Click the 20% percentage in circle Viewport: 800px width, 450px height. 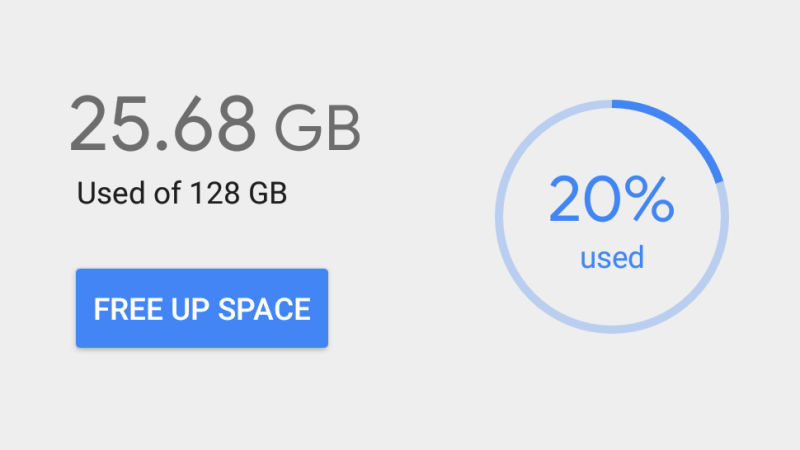click(x=612, y=199)
